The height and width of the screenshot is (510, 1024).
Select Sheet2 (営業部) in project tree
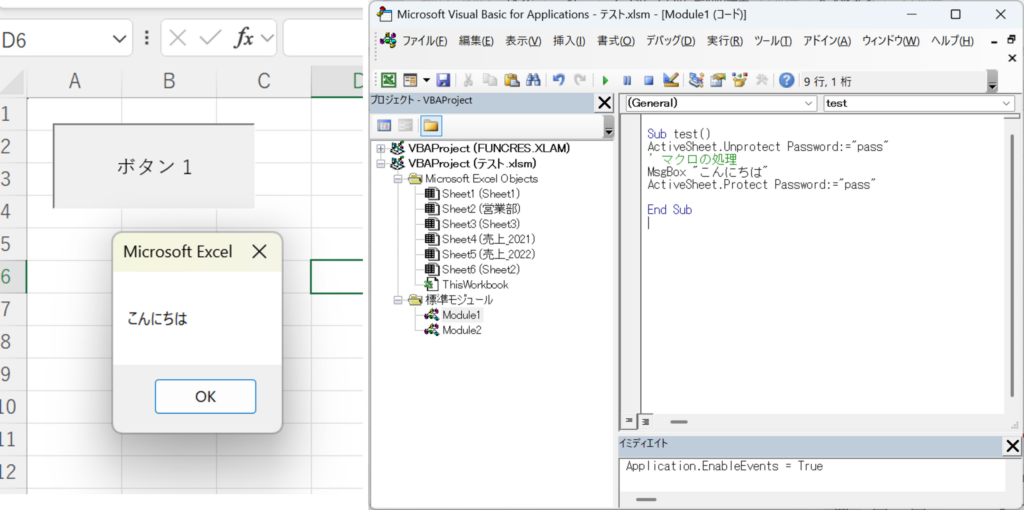[x=481, y=209]
